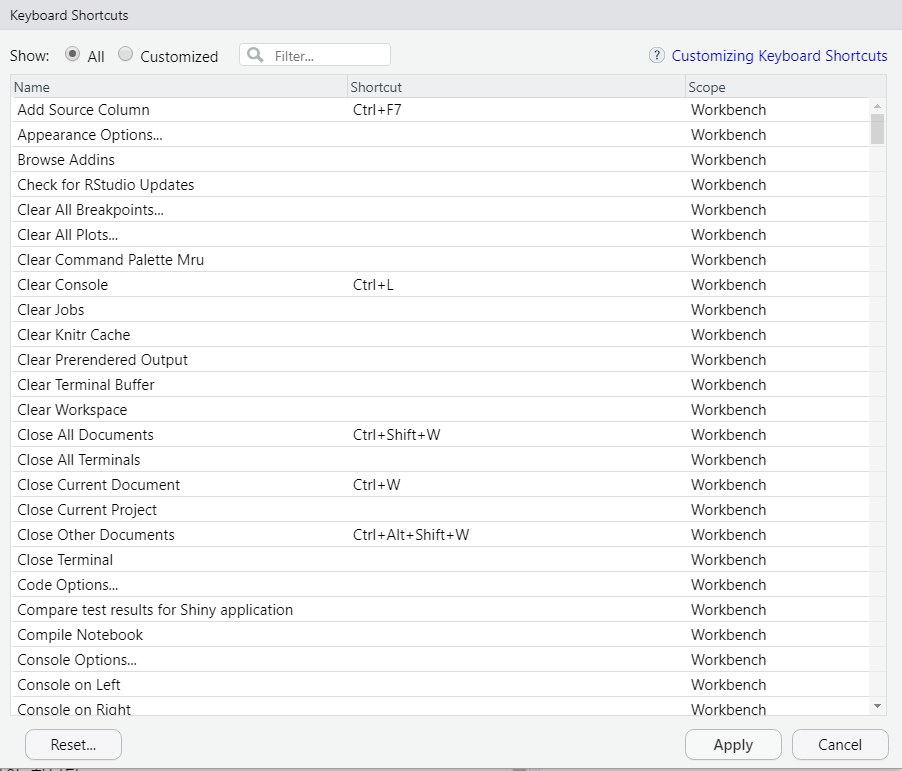Click the Cancel button
This screenshot has width=902, height=771.
[x=840, y=745]
